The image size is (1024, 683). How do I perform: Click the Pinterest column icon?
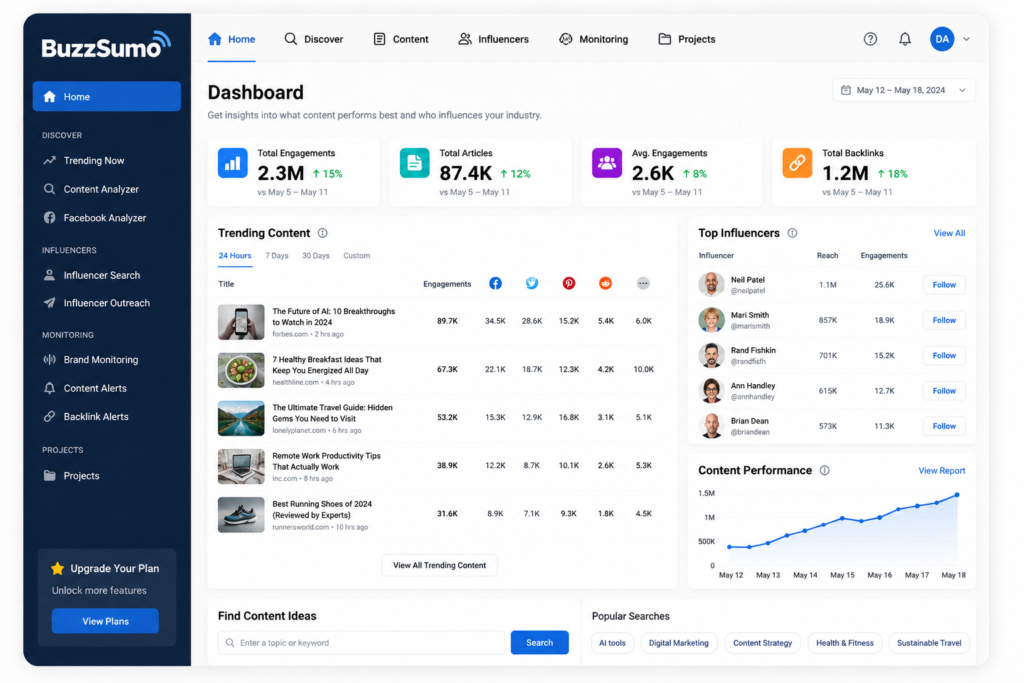tap(569, 283)
